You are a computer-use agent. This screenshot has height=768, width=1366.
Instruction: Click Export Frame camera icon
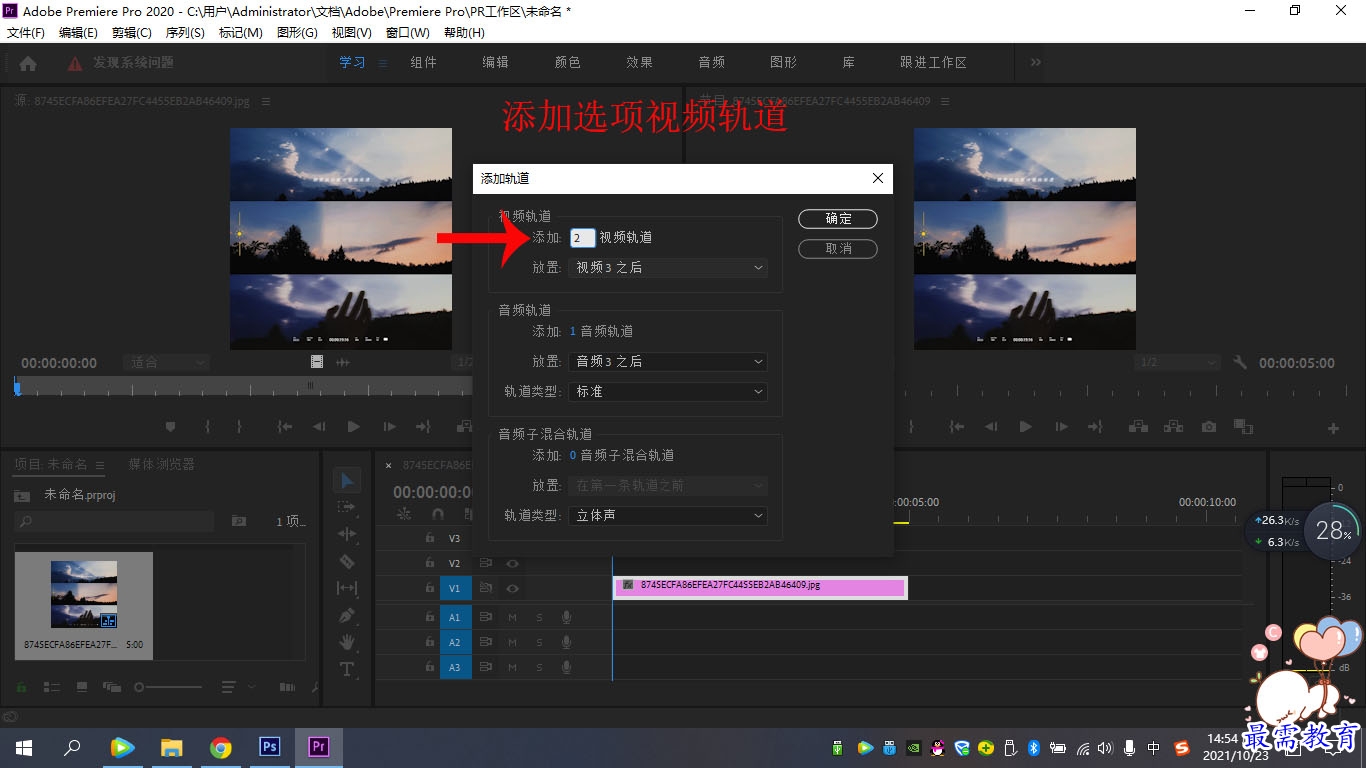(1209, 427)
